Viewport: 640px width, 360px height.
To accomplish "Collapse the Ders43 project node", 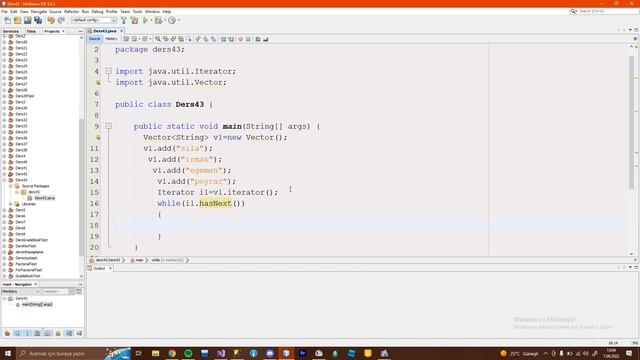I will tap(4, 180).
